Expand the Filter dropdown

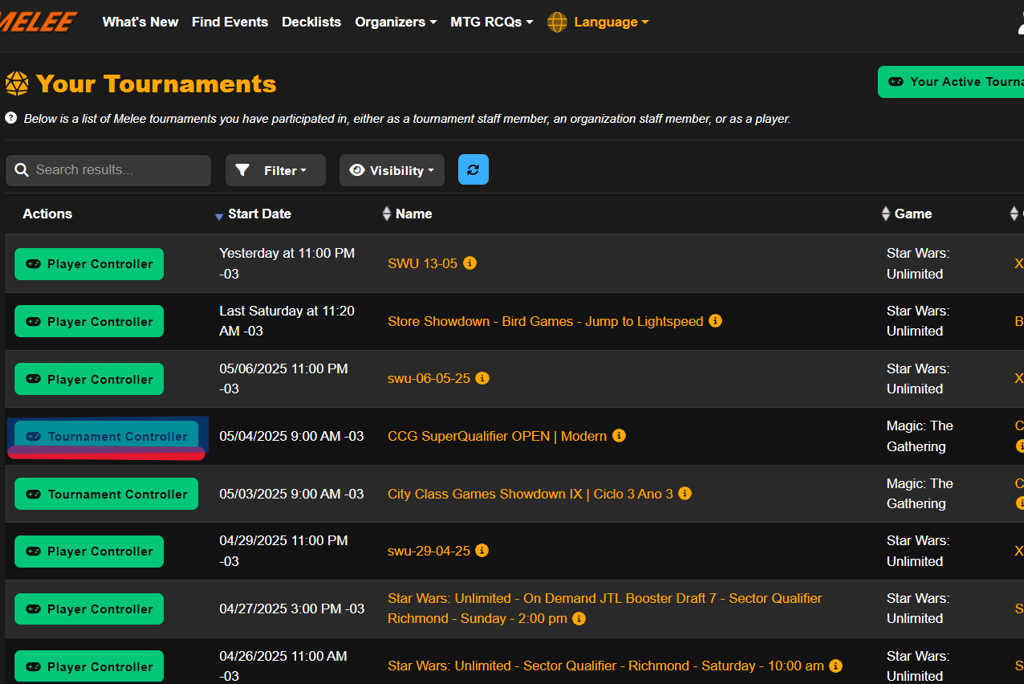click(x=276, y=171)
